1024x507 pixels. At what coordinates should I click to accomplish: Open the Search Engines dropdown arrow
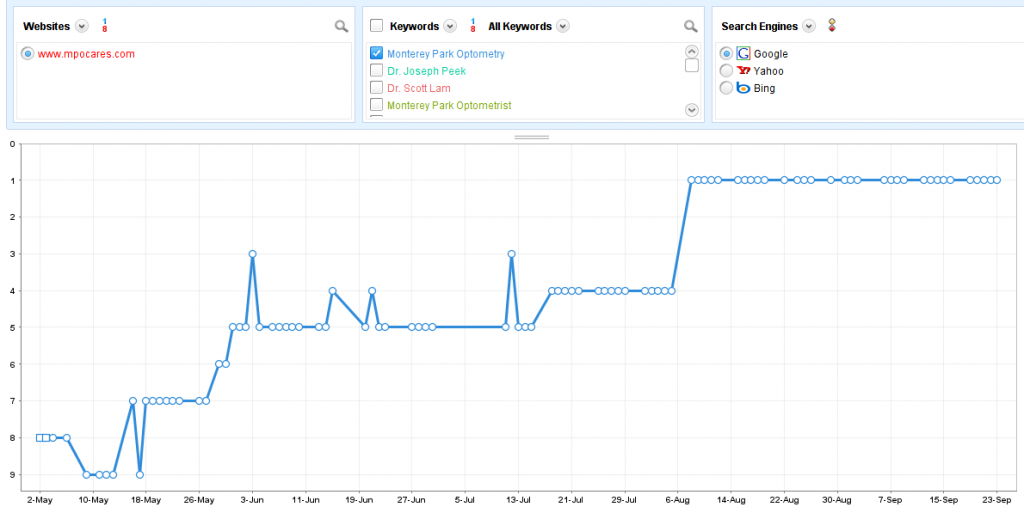[809, 26]
